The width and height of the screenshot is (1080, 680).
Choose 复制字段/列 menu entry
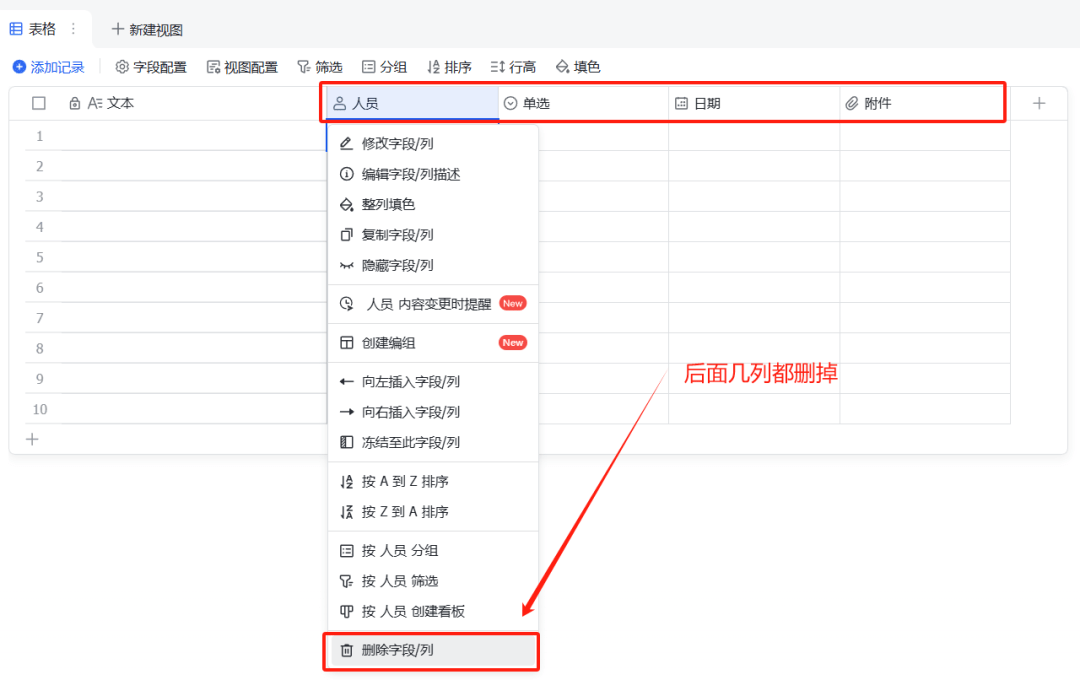tap(433, 235)
